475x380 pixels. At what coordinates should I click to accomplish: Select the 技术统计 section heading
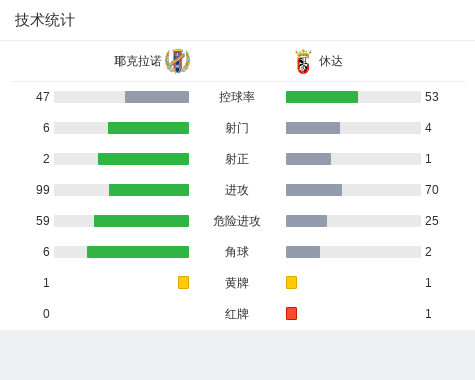45,20
